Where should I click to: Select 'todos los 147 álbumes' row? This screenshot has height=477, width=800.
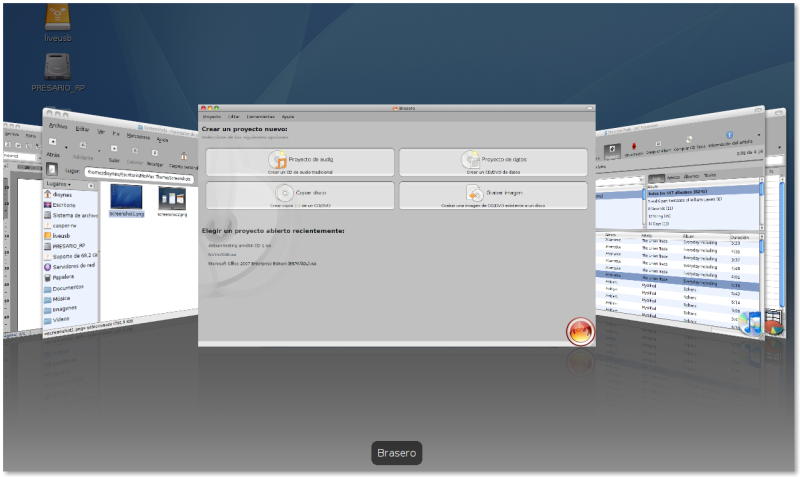coord(703,192)
